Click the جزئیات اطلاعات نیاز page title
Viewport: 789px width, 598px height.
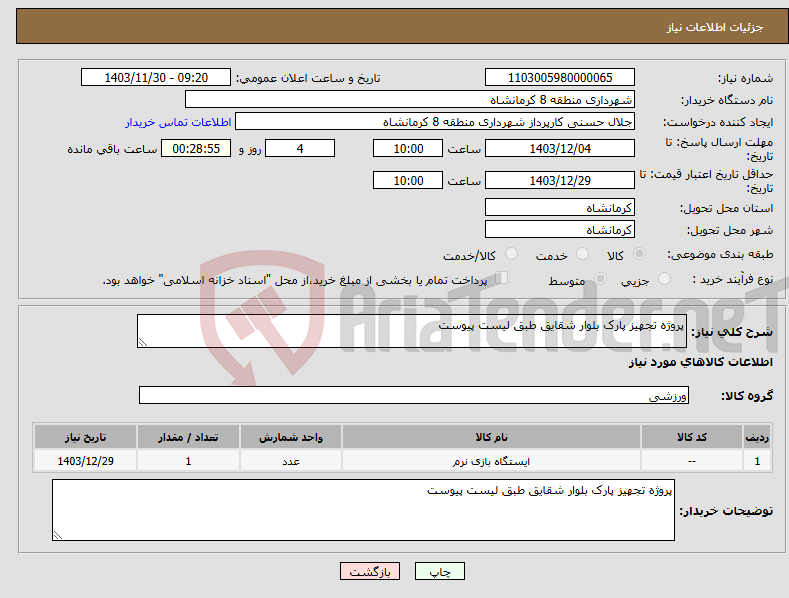pyautogui.click(x=715, y=27)
